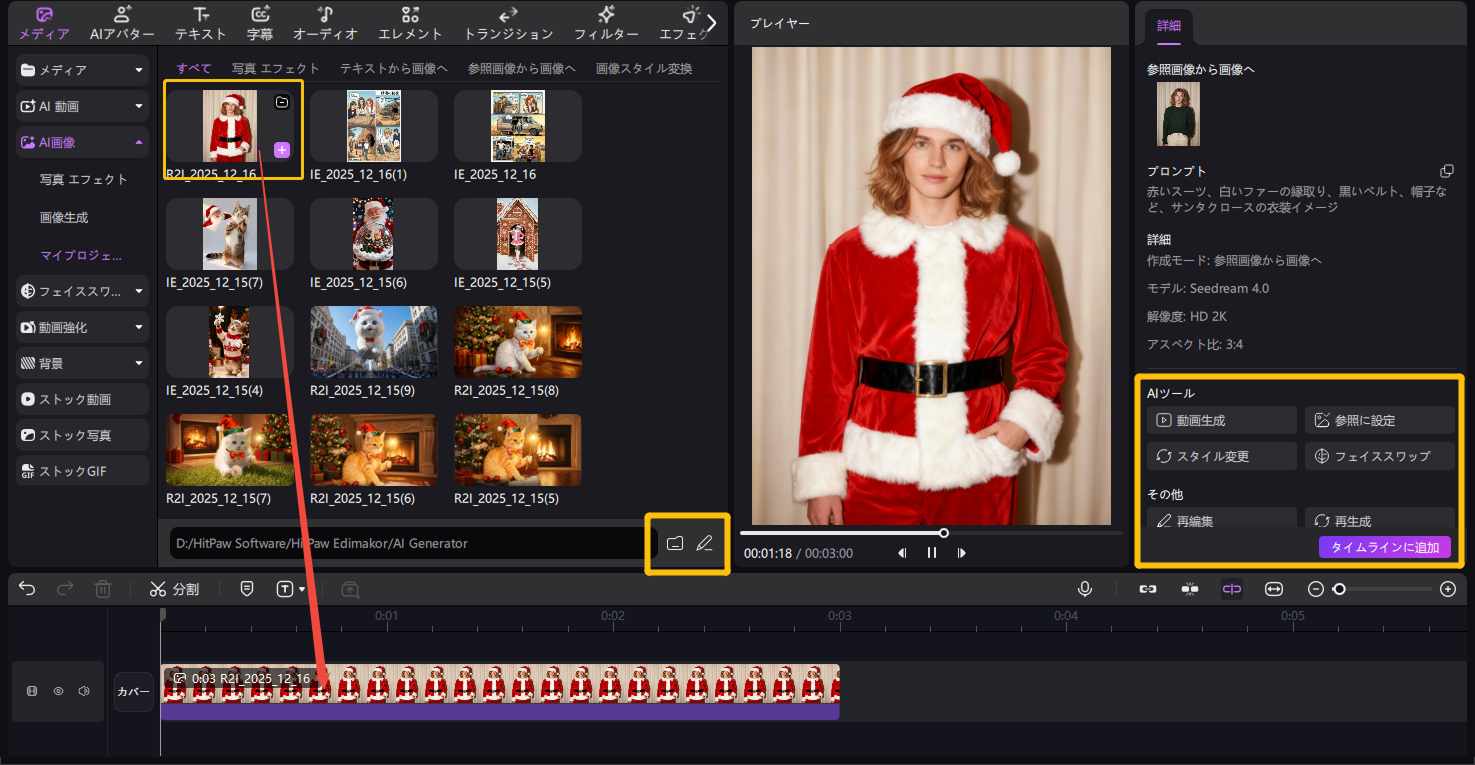Click the microphone voice-over record icon

click(1085, 589)
